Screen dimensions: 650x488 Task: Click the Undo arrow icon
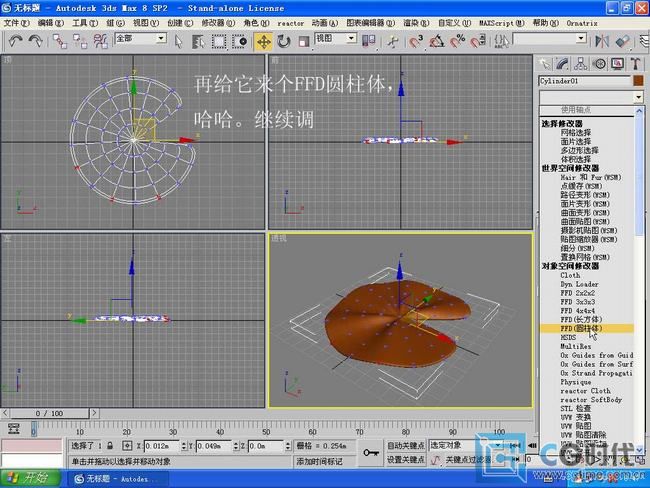point(16,41)
